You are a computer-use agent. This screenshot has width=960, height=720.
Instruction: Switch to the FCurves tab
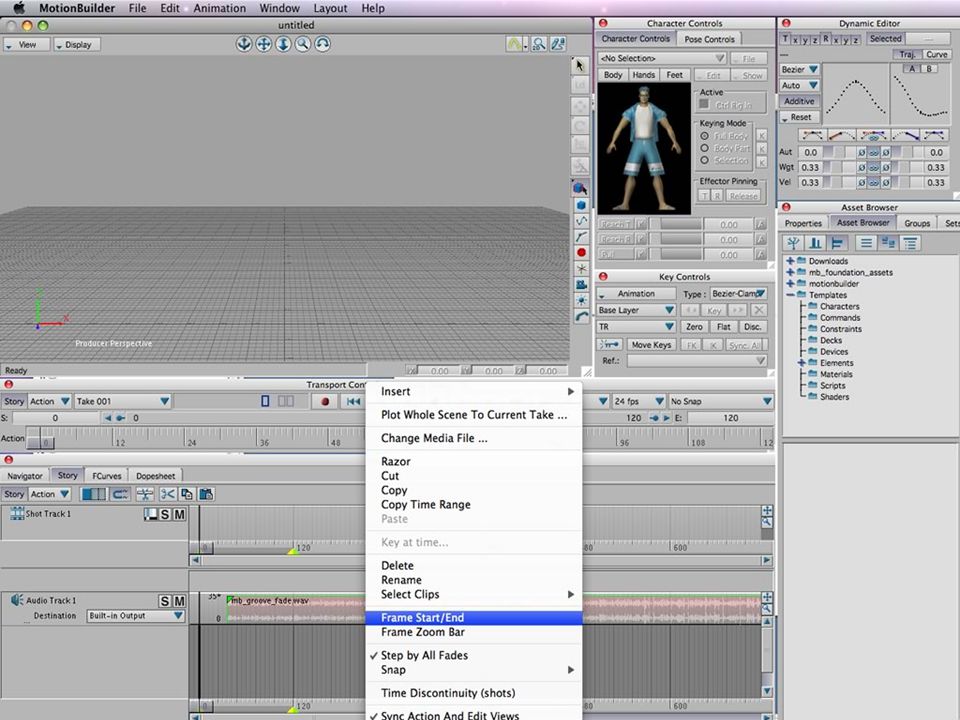click(107, 476)
